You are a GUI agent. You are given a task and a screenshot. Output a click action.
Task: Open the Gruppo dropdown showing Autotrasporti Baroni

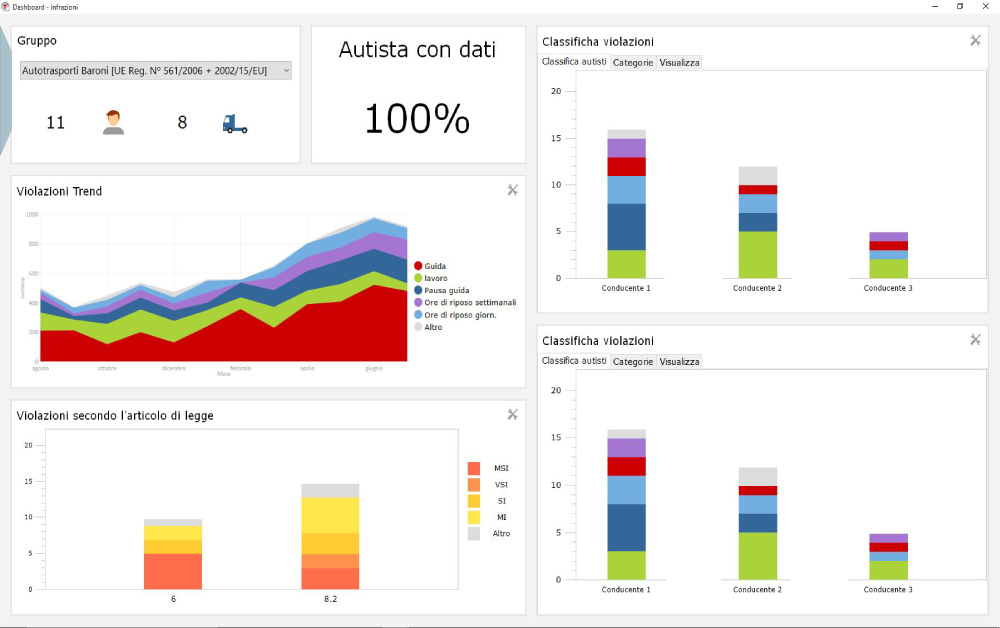click(x=155, y=70)
